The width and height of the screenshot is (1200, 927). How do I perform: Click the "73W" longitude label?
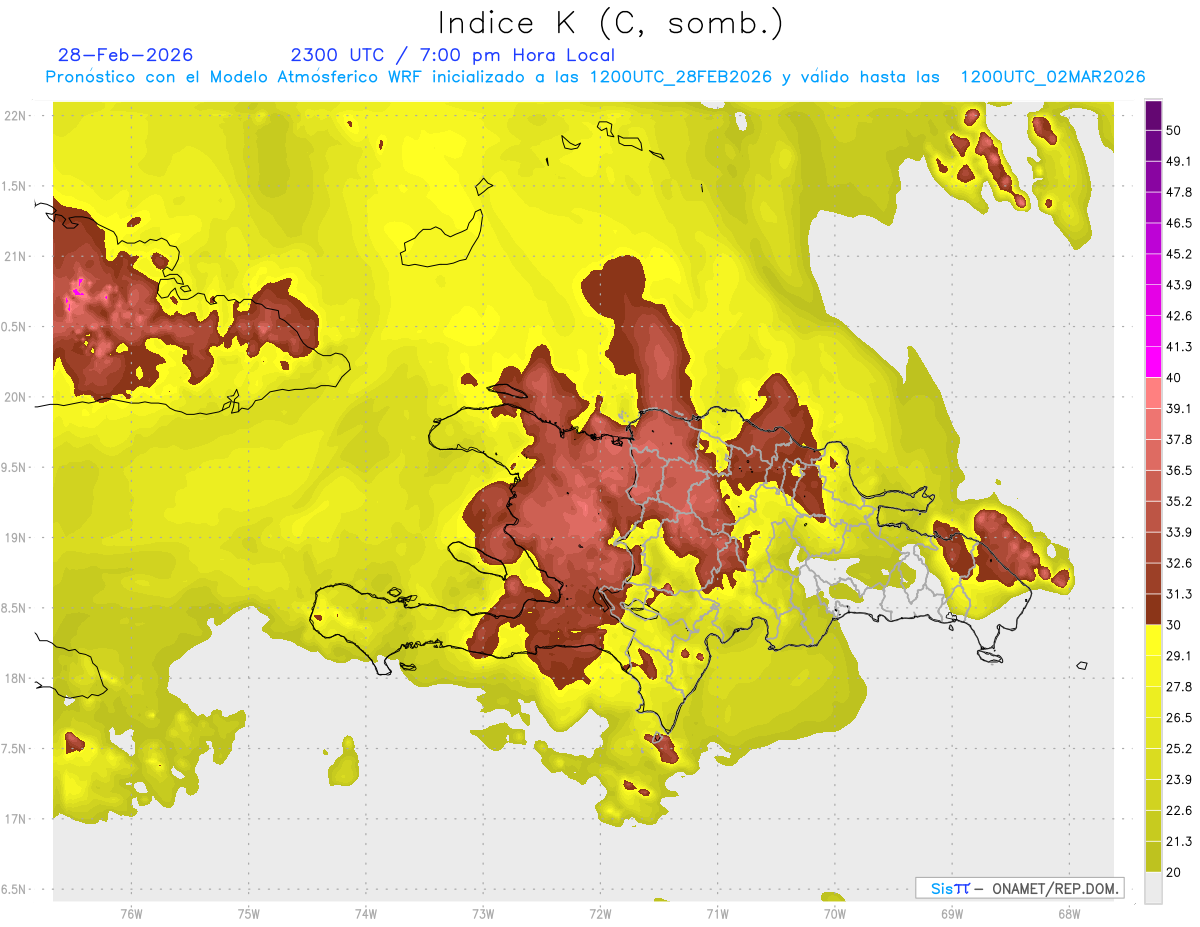pyautogui.click(x=483, y=914)
